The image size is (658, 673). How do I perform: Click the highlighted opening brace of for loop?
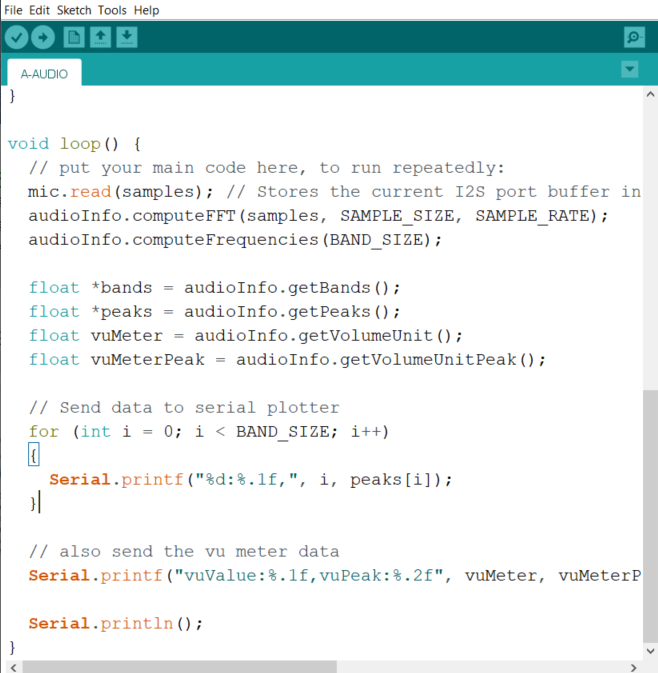pyautogui.click(x=33, y=455)
